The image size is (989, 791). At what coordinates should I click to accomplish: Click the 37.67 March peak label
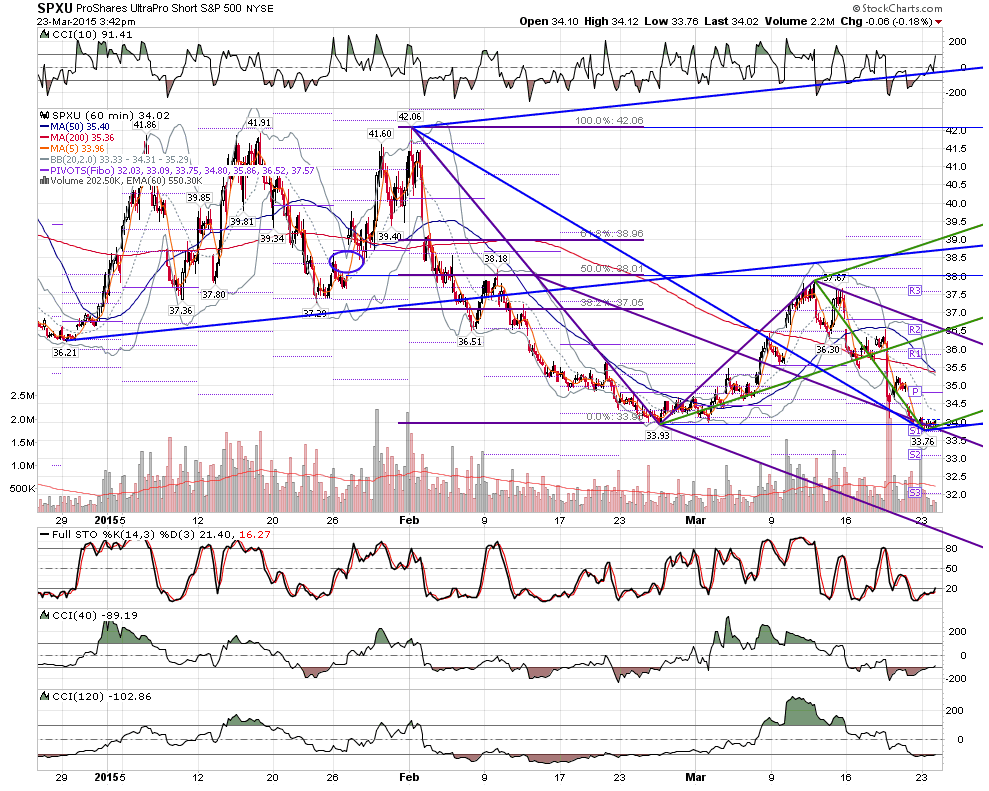pyautogui.click(x=835, y=278)
